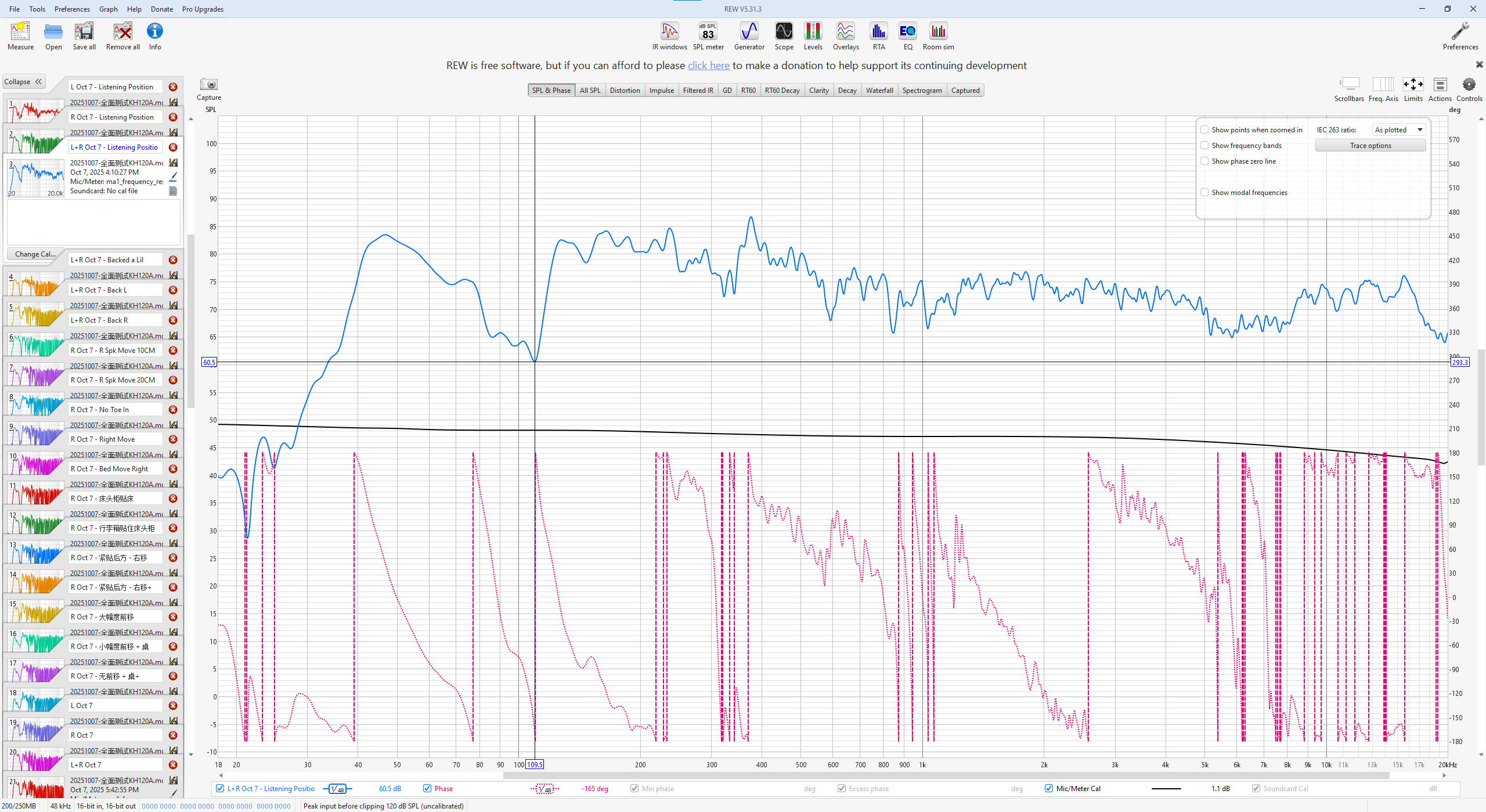
Task: Toggle the Phase trace checkbox
Action: 427,788
